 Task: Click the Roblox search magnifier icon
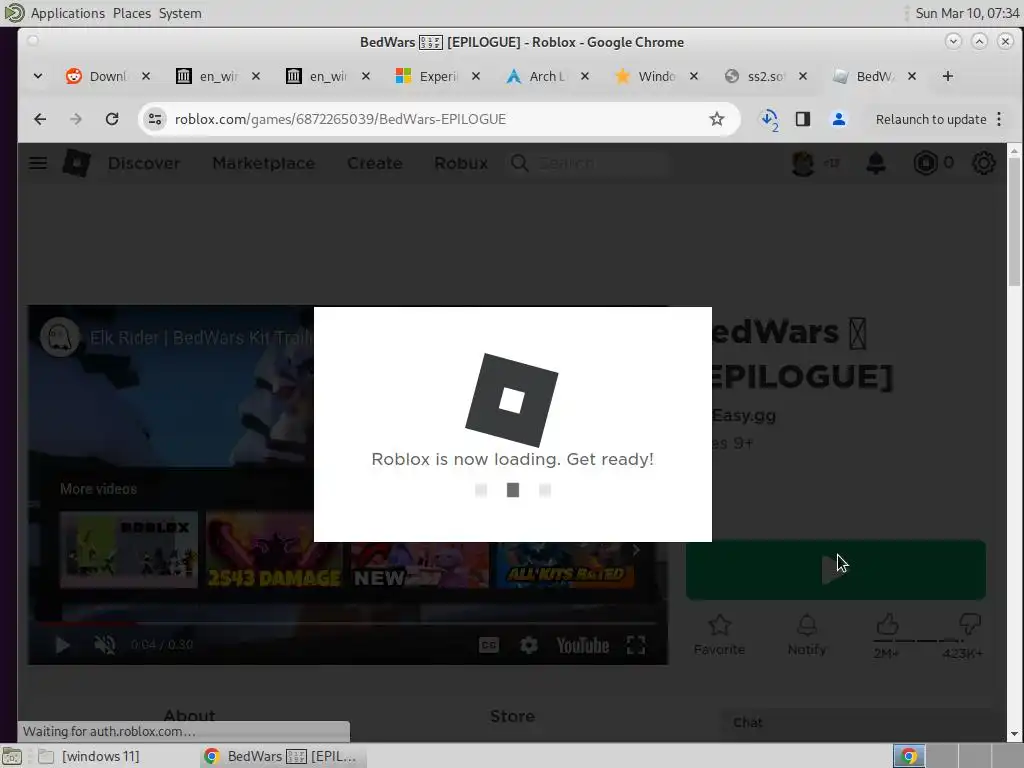coord(520,163)
